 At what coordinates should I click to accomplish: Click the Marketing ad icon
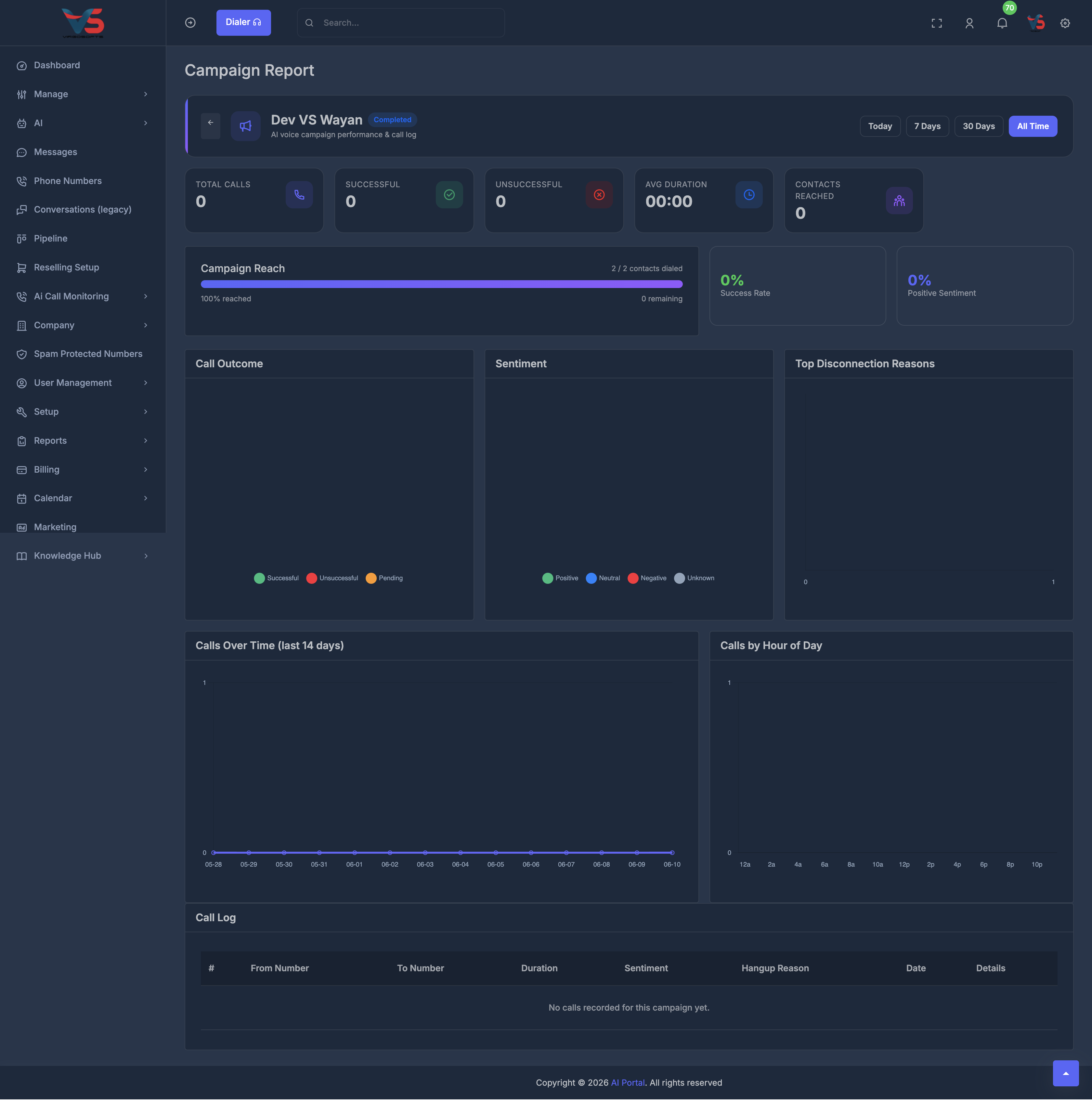coord(22,527)
